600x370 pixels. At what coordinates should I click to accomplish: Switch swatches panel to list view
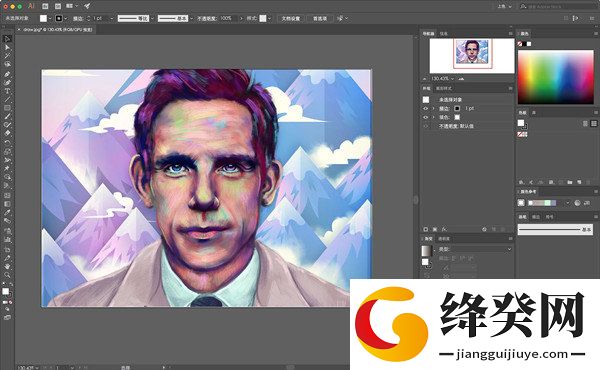click(585, 123)
